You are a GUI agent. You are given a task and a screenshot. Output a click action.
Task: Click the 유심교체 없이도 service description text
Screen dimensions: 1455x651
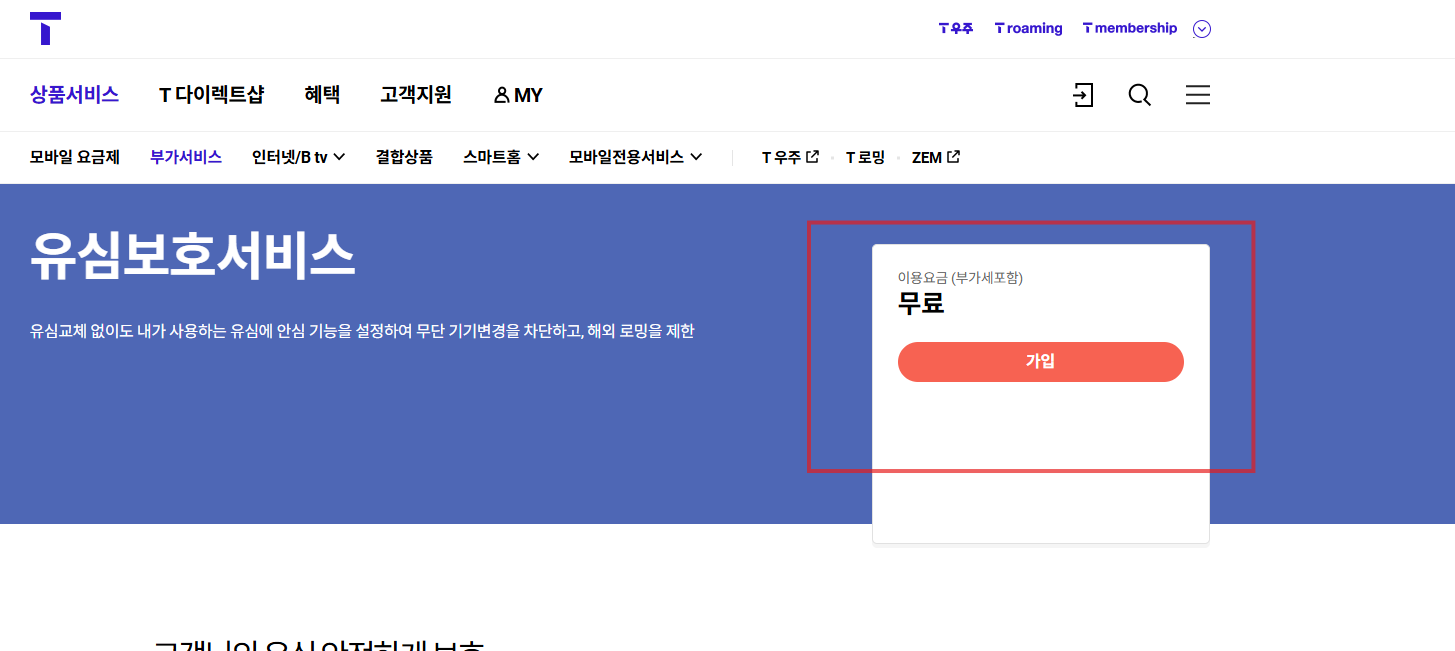pos(362,331)
